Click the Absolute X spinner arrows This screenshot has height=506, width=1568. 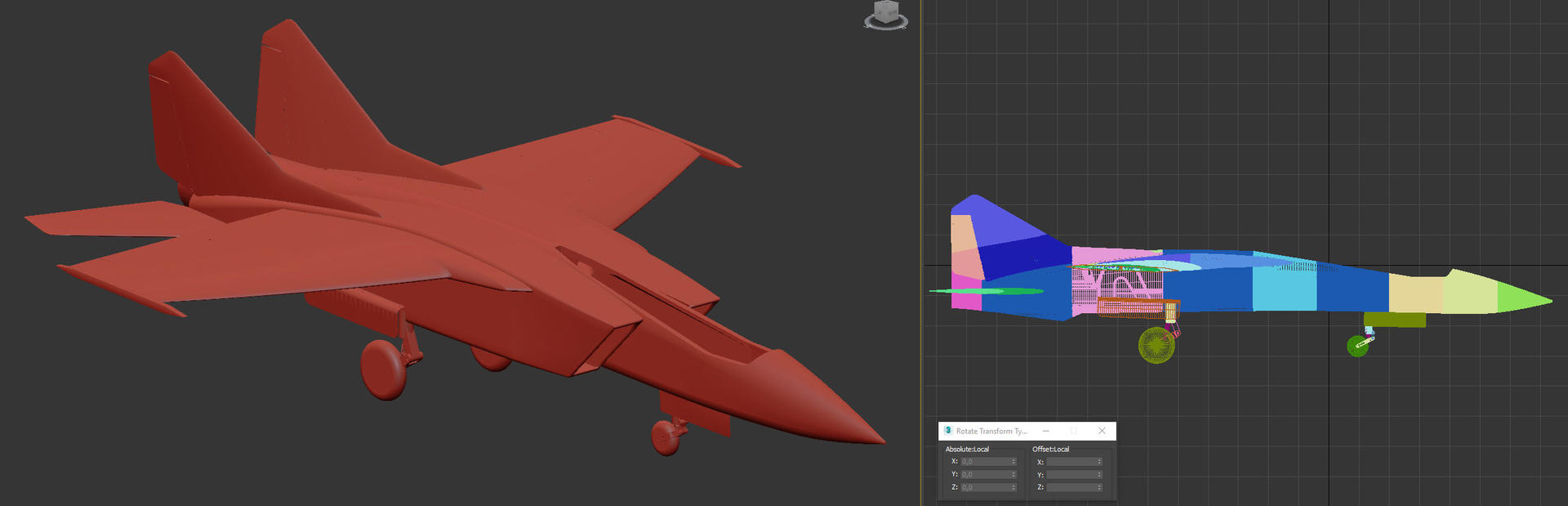click(1013, 462)
